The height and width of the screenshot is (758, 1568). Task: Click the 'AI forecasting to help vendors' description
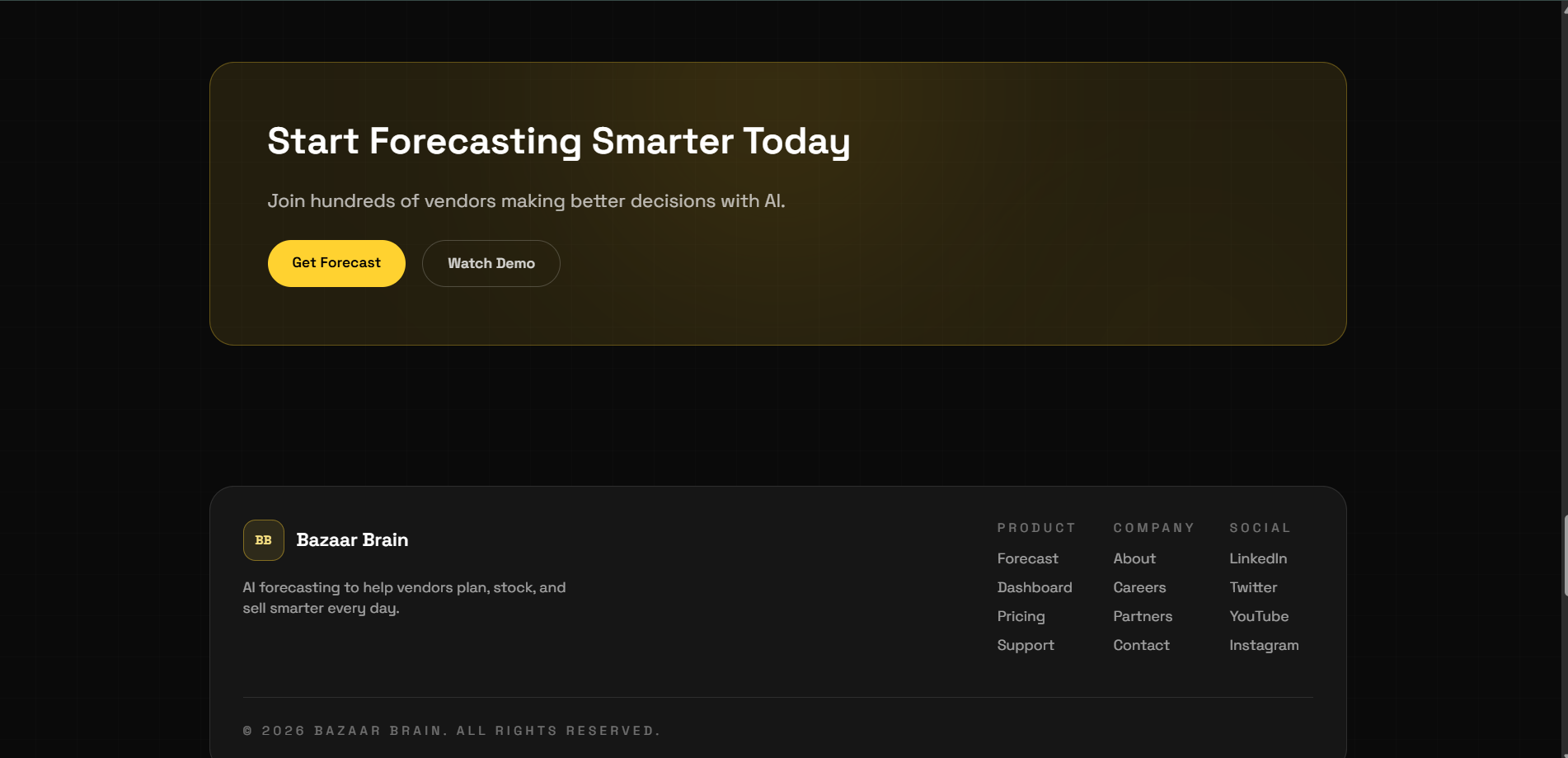(405, 598)
